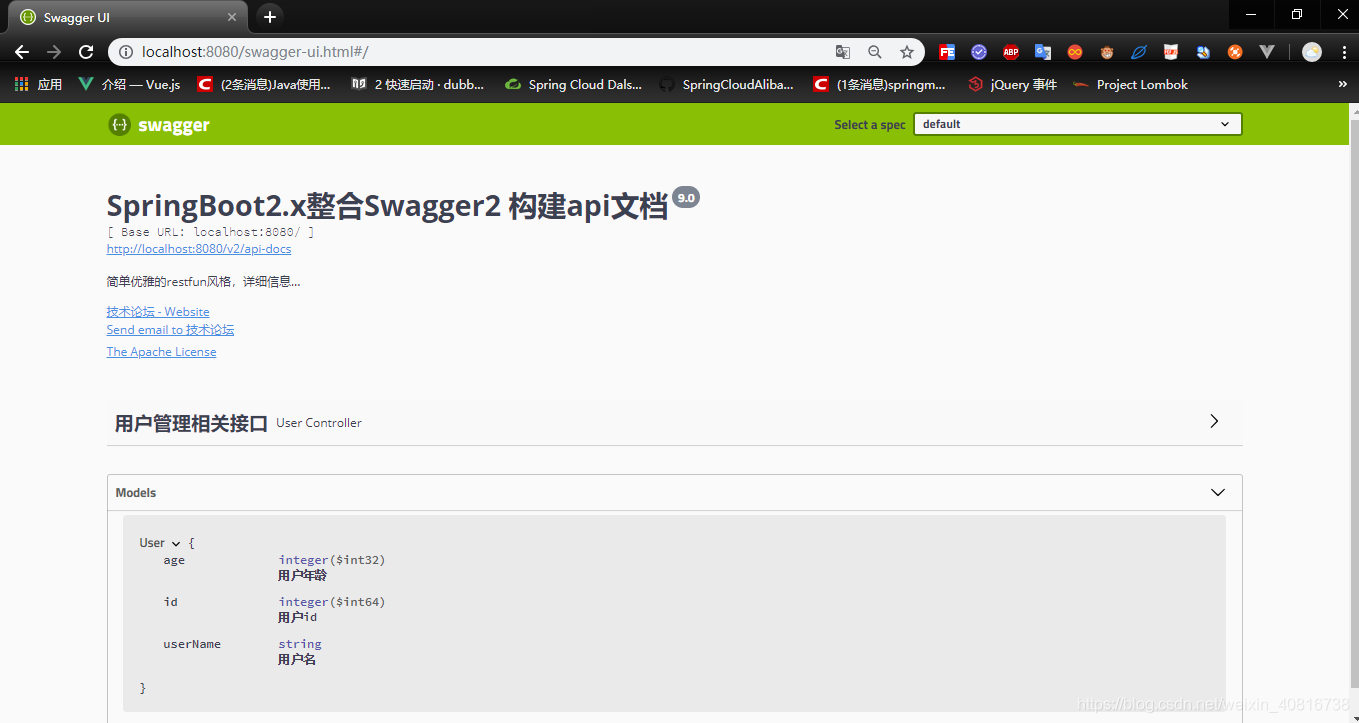This screenshot has height=723, width=1359.
Task: Reload the Swagger UI page
Action: (86, 52)
